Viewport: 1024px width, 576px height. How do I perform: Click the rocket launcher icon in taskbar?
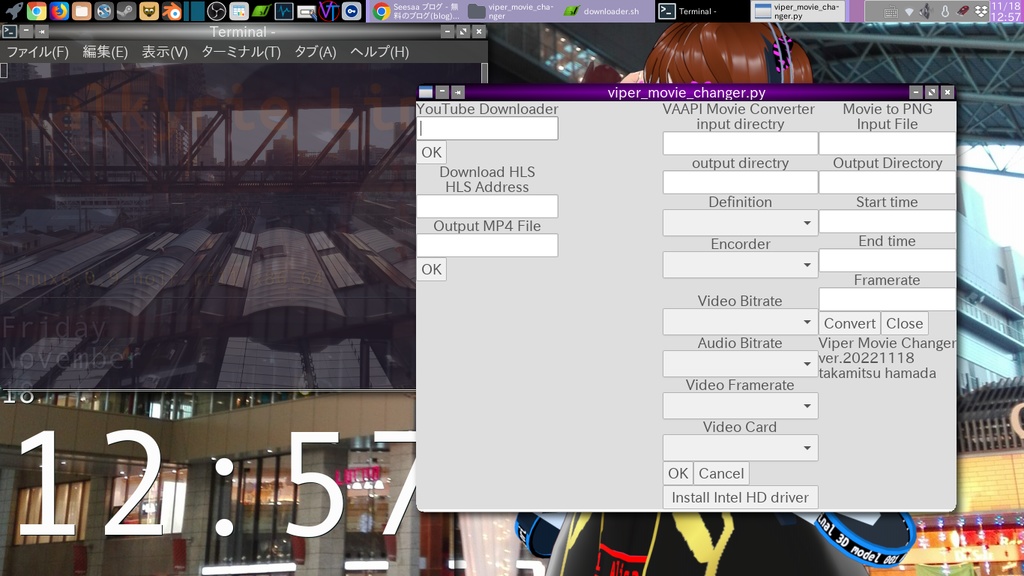(x=13, y=13)
